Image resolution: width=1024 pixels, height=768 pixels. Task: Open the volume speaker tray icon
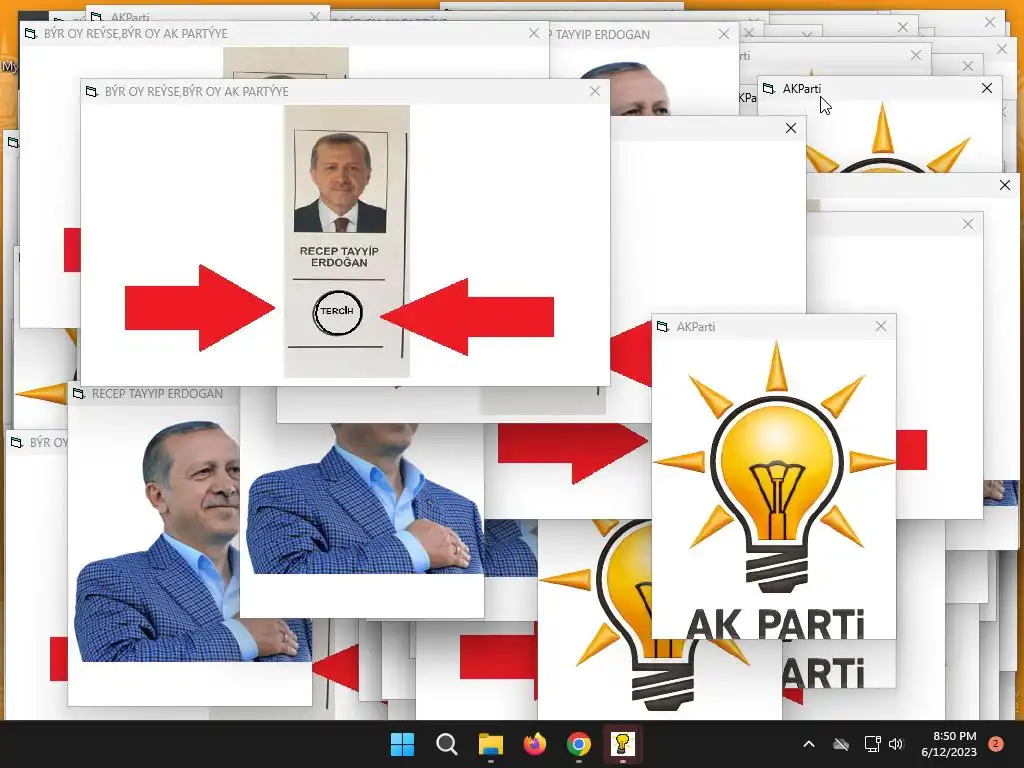point(896,744)
